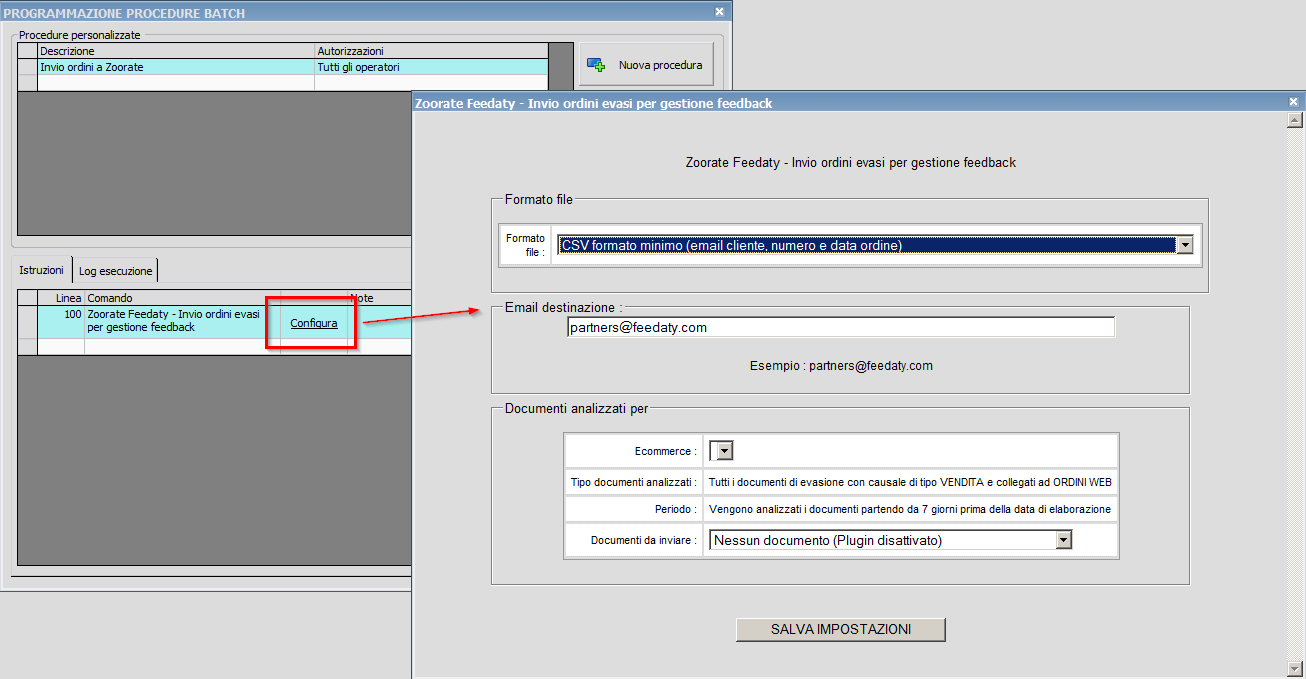This screenshot has height=679, width=1306.
Task: Click the 'Tutti gli operatori' cell
Action: (431, 67)
